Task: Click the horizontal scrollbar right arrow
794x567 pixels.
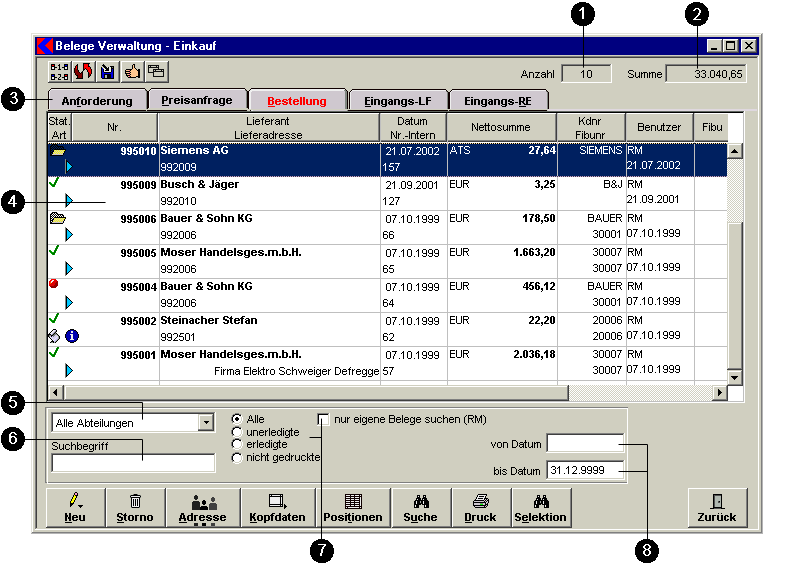Action: point(719,393)
